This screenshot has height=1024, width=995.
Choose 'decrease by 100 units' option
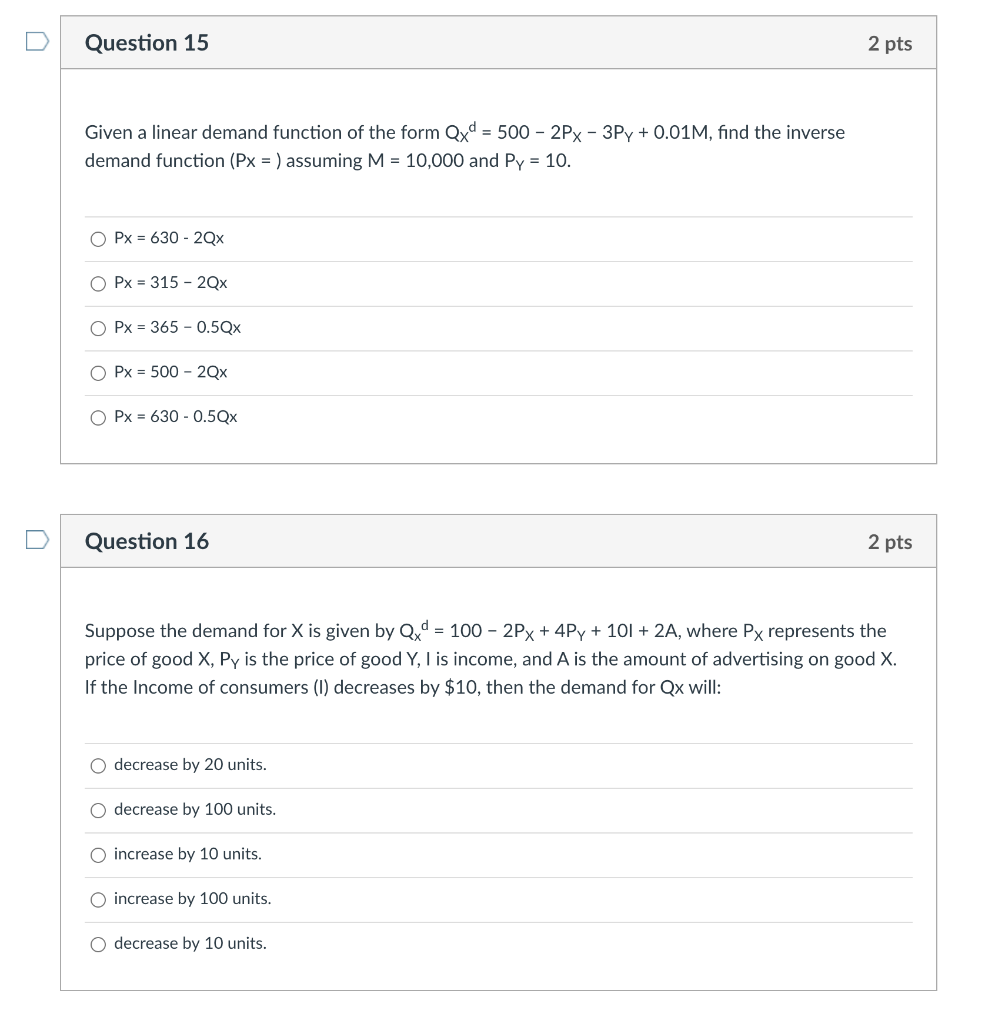click(x=98, y=810)
